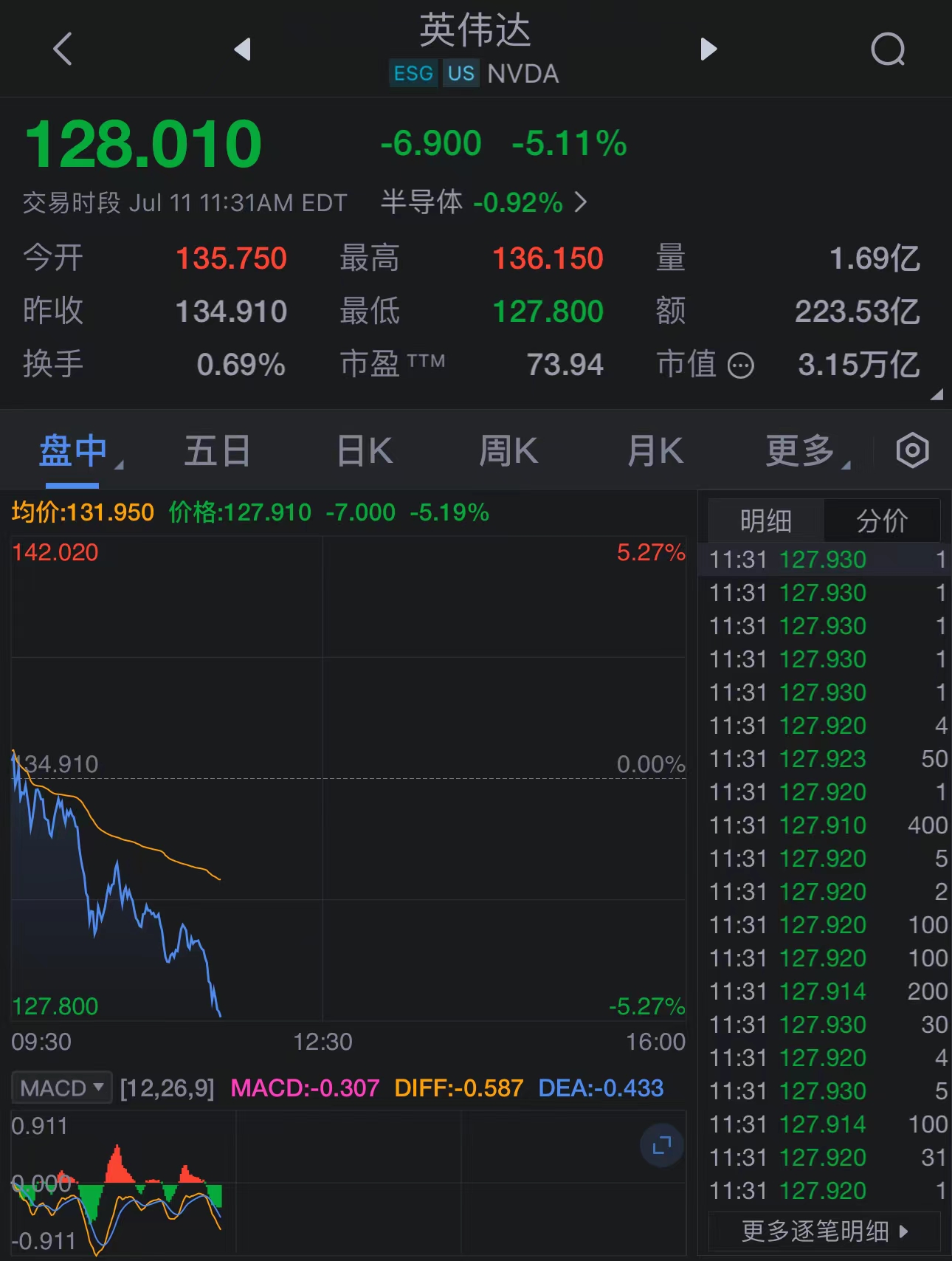Expand the quote details corner triangle
Viewport: 952px width, 1261px height.
pyautogui.click(x=937, y=394)
